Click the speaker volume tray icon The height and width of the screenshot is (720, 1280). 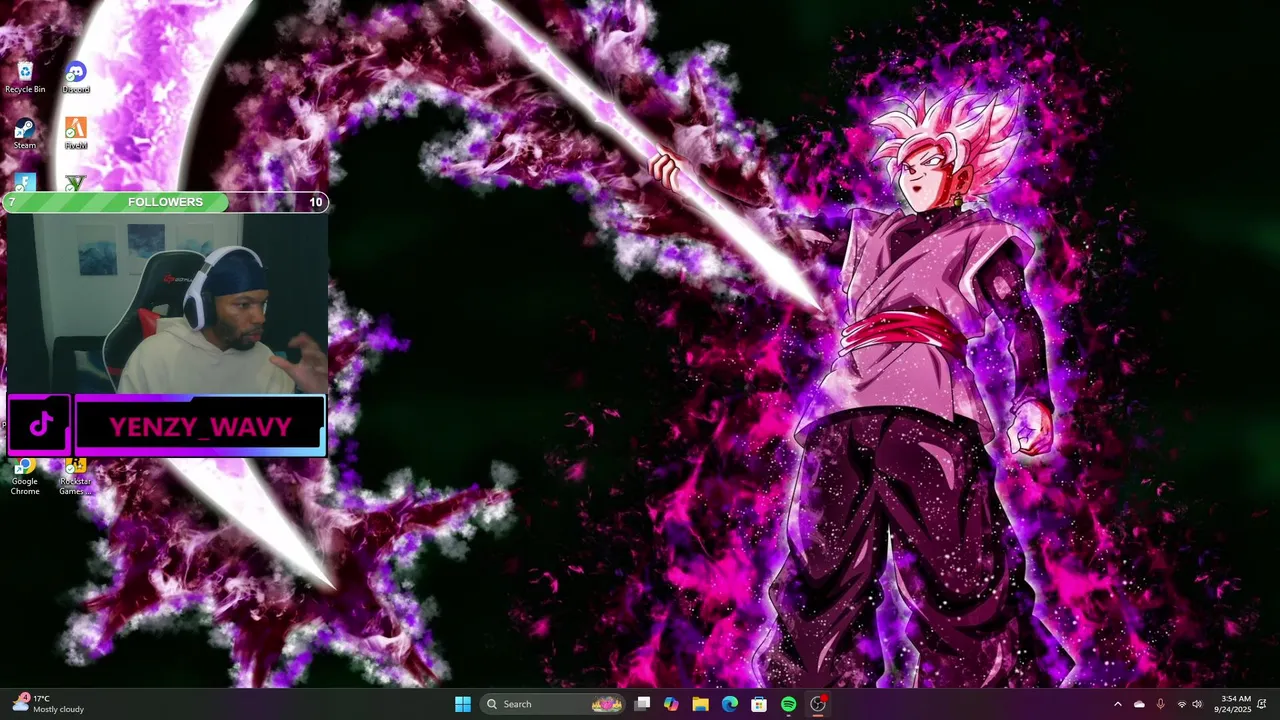1197,704
